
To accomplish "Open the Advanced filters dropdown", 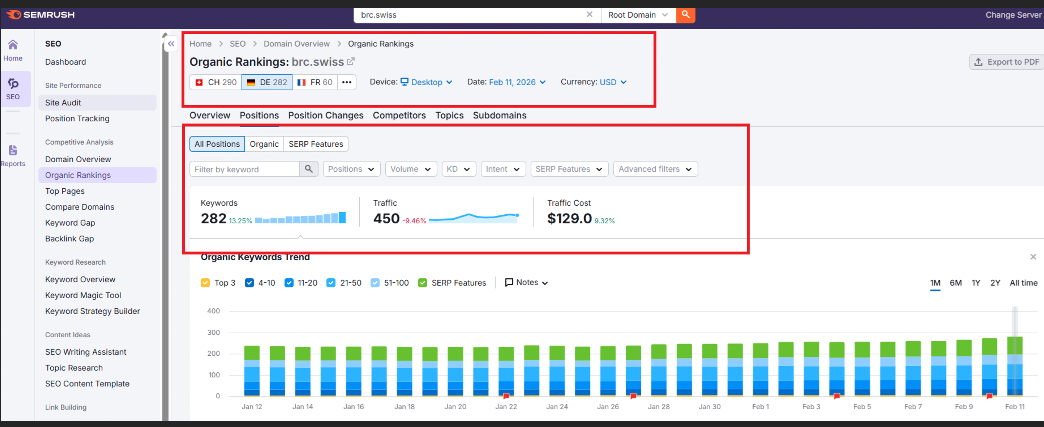I will click(655, 170).
